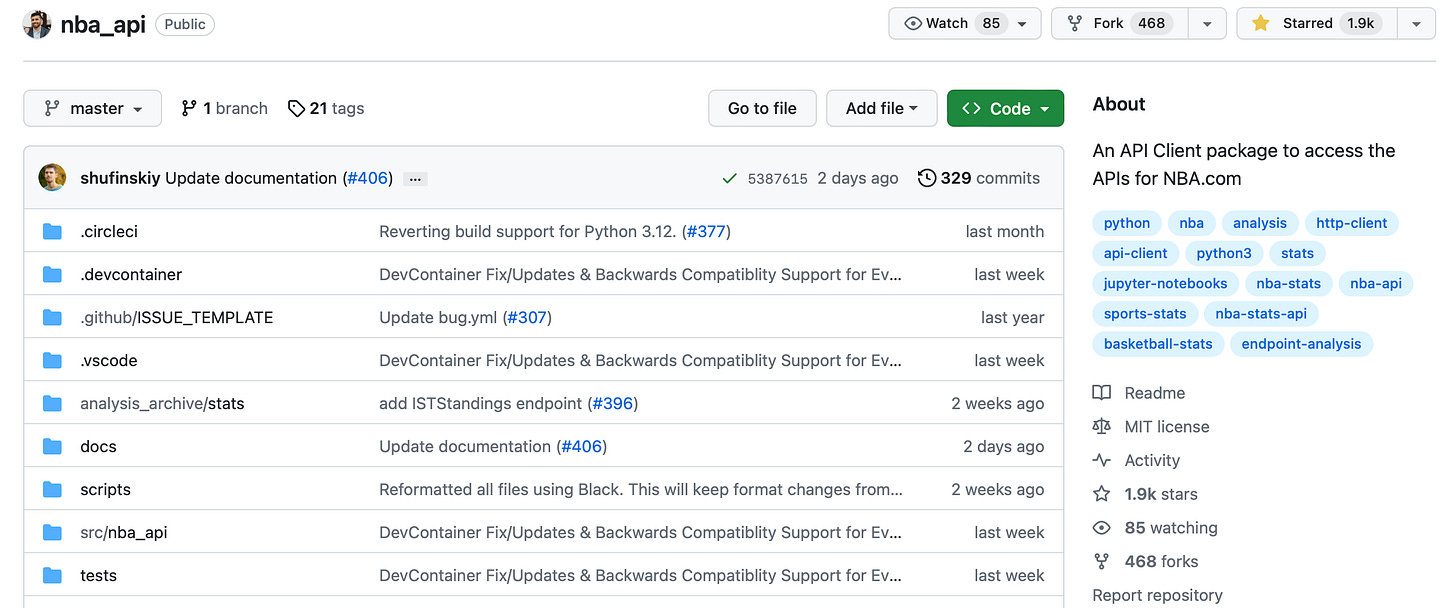Select the analysis topic tag
This screenshot has height=608, width=1456.
click(1260, 223)
